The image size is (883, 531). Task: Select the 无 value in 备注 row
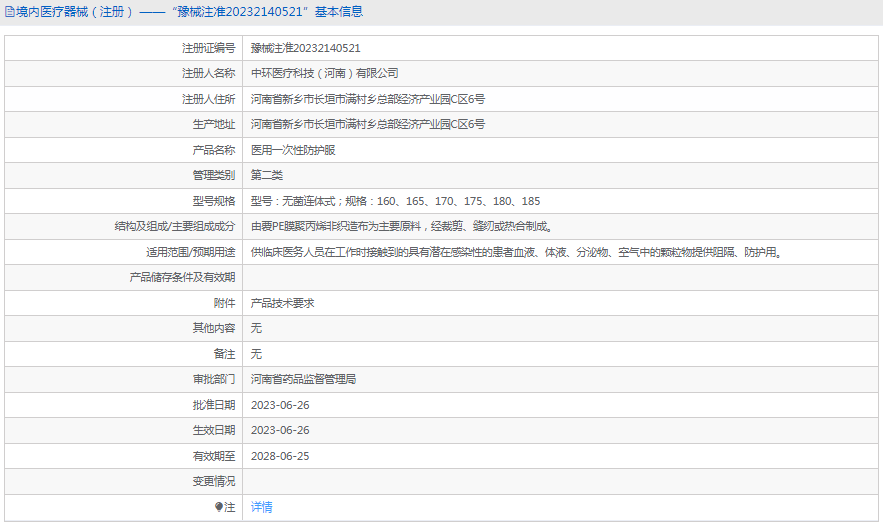[x=256, y=354]
